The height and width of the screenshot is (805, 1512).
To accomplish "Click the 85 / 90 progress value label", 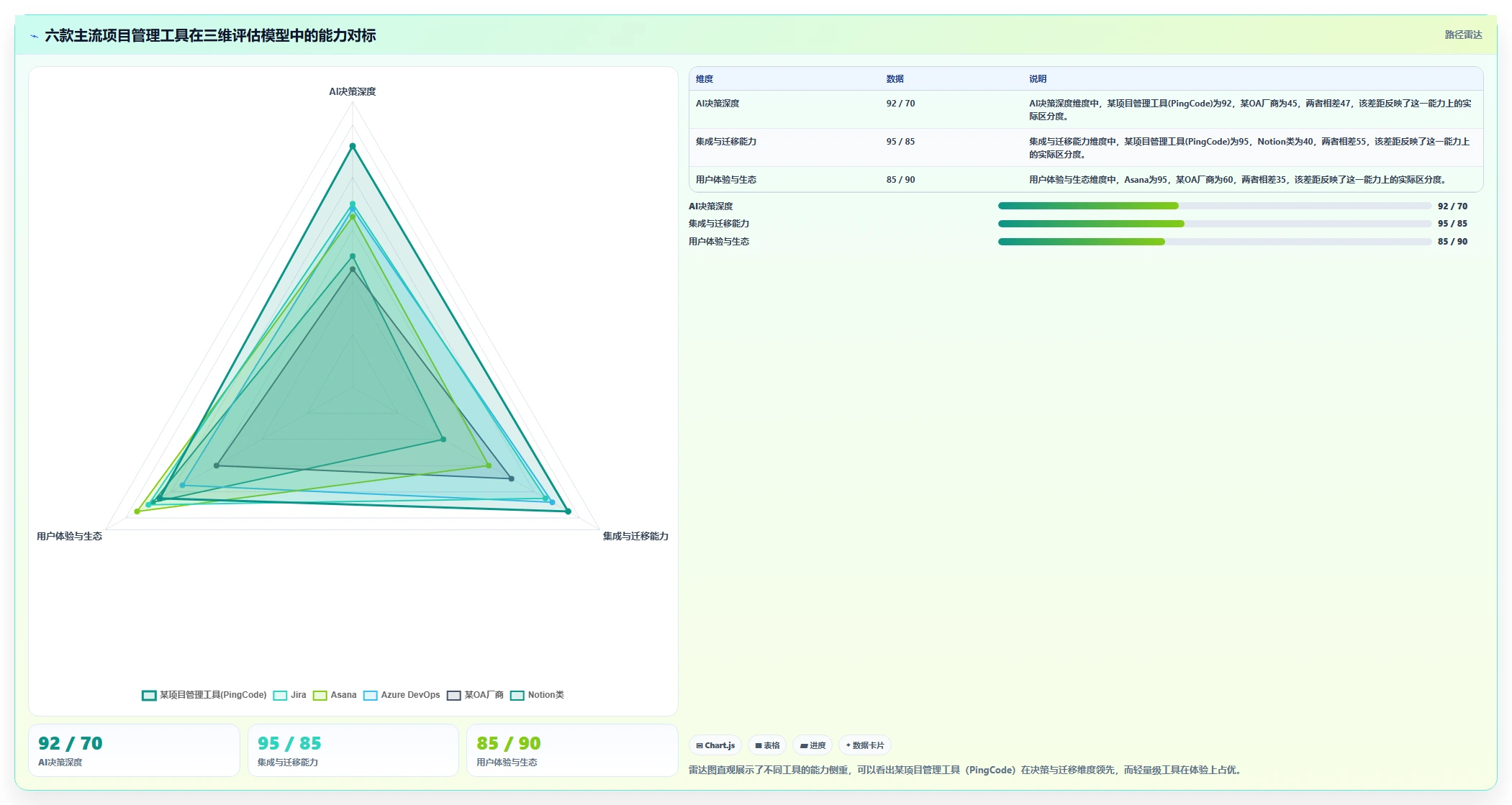I will point(1452,242).
